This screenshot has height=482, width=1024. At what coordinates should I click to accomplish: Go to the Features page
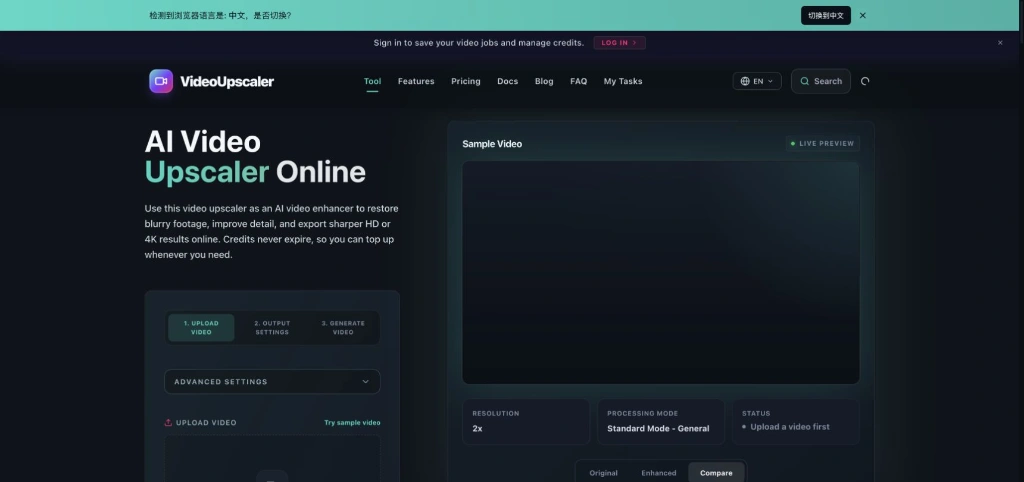tap(416, 82)
